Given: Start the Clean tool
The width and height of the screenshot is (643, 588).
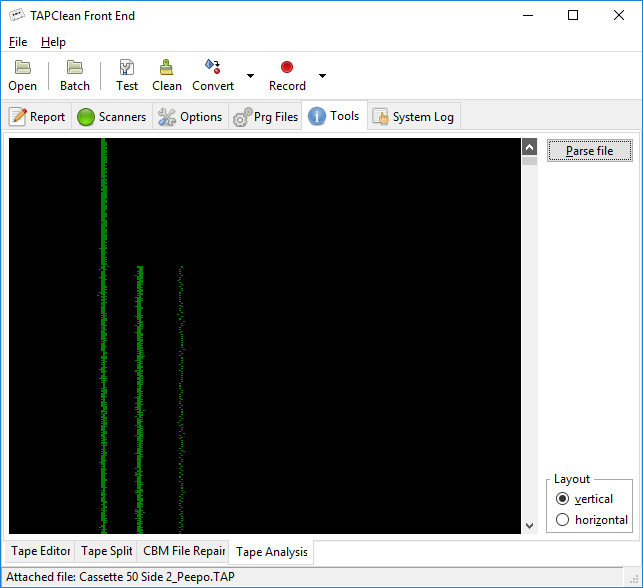Looking at the screenshot, I should click(166, 76).
